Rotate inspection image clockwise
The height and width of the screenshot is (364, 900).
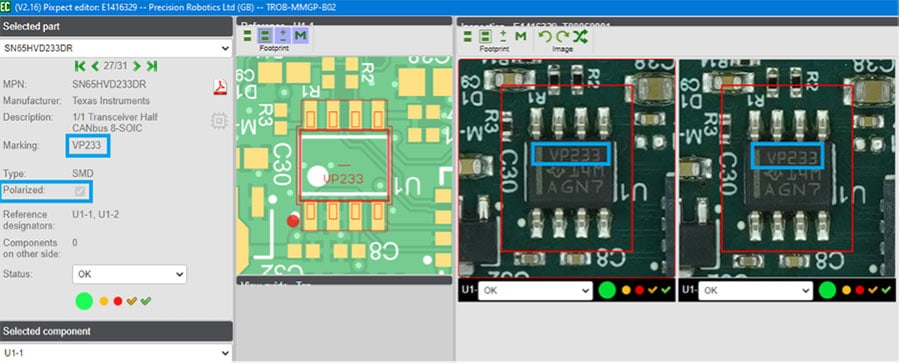pyautogui.click(x=562, y=37)
